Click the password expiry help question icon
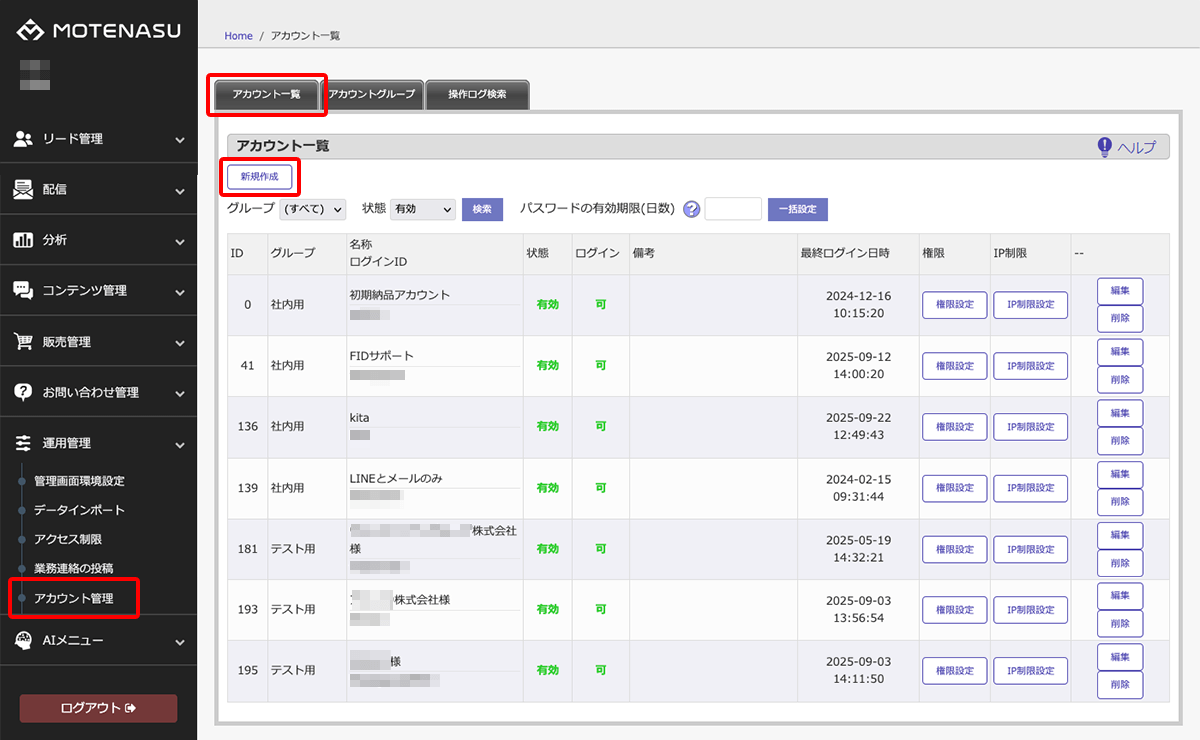Viewport: 1200px width, 740px height. pos(691,210)
